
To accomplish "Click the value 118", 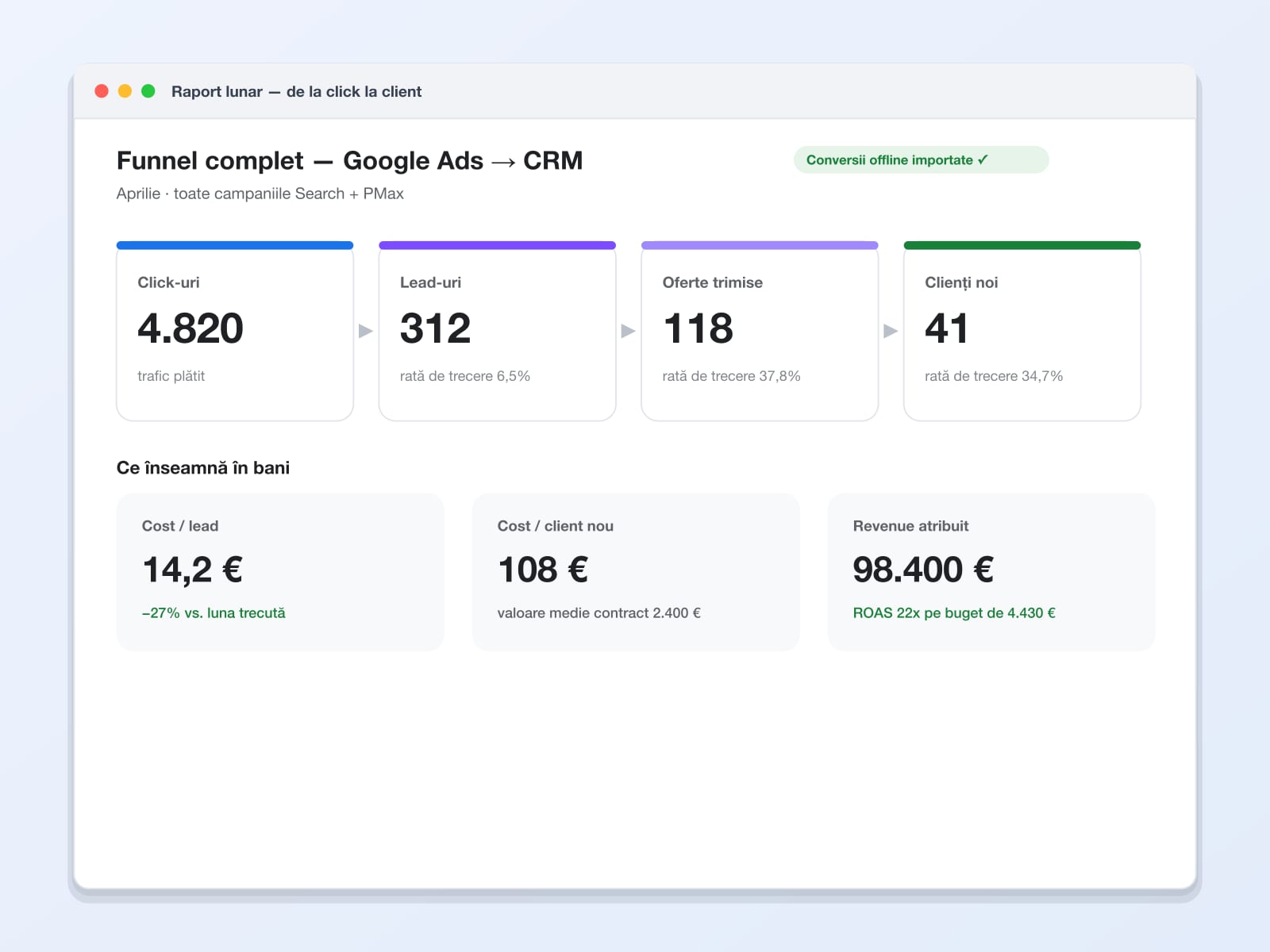I will coord(698,328).
